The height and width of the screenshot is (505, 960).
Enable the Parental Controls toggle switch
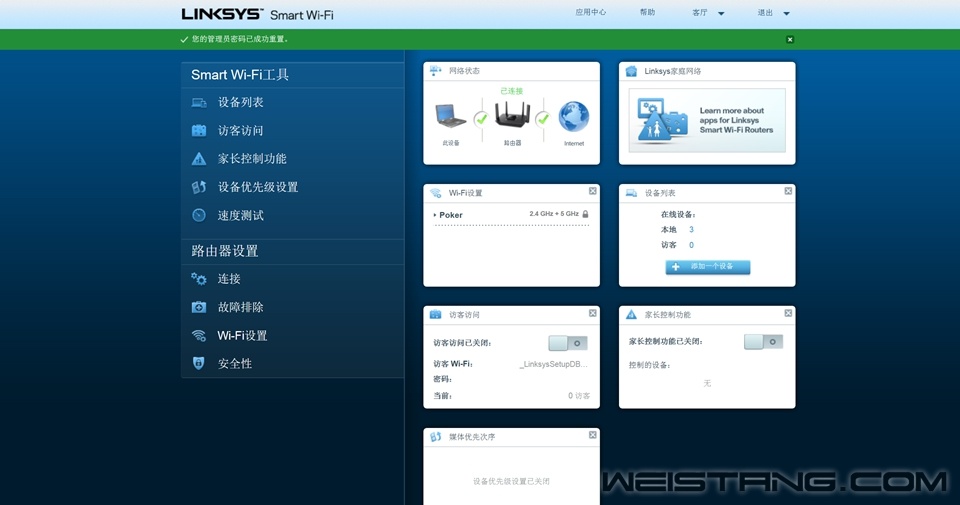point(763,342)
